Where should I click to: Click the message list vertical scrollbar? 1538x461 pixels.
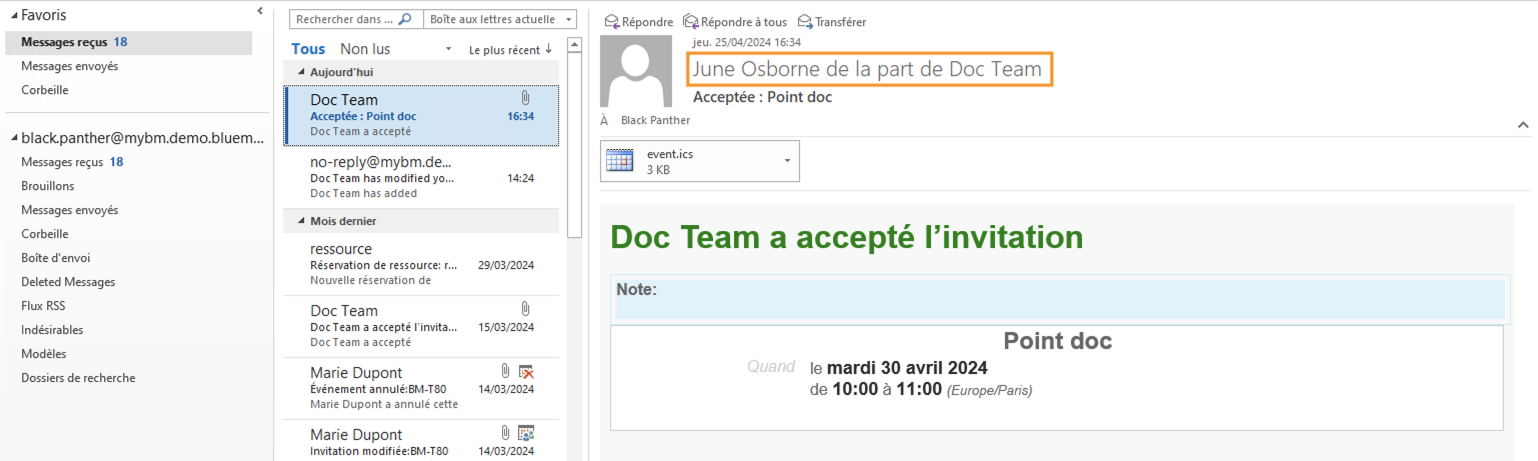coord(574,140)
